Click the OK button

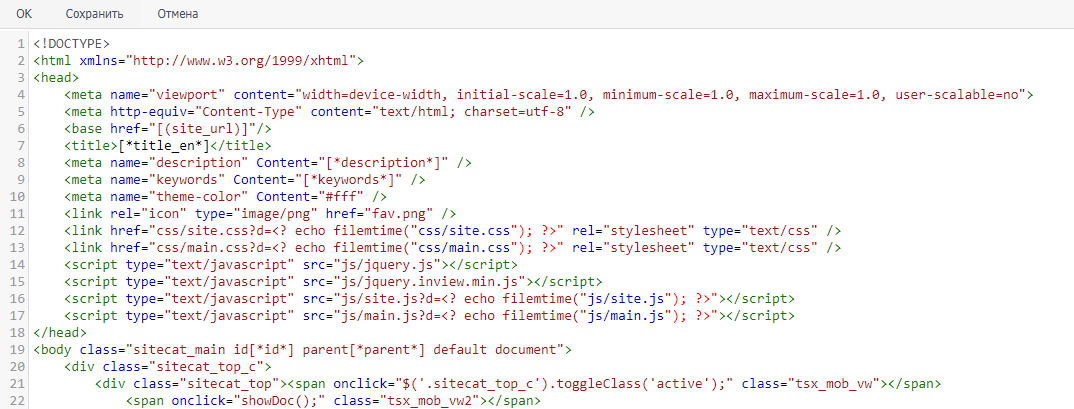pos(25,15)
